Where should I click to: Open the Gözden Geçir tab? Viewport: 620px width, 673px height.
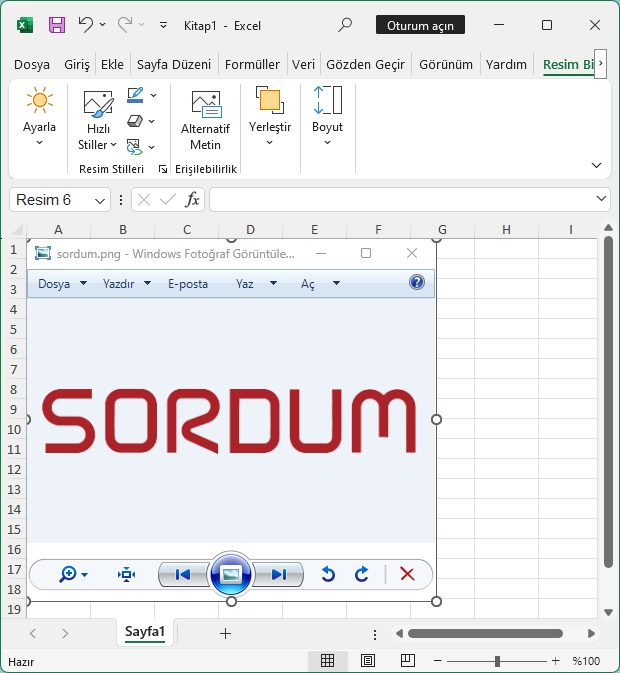click(x=366, y=64)
